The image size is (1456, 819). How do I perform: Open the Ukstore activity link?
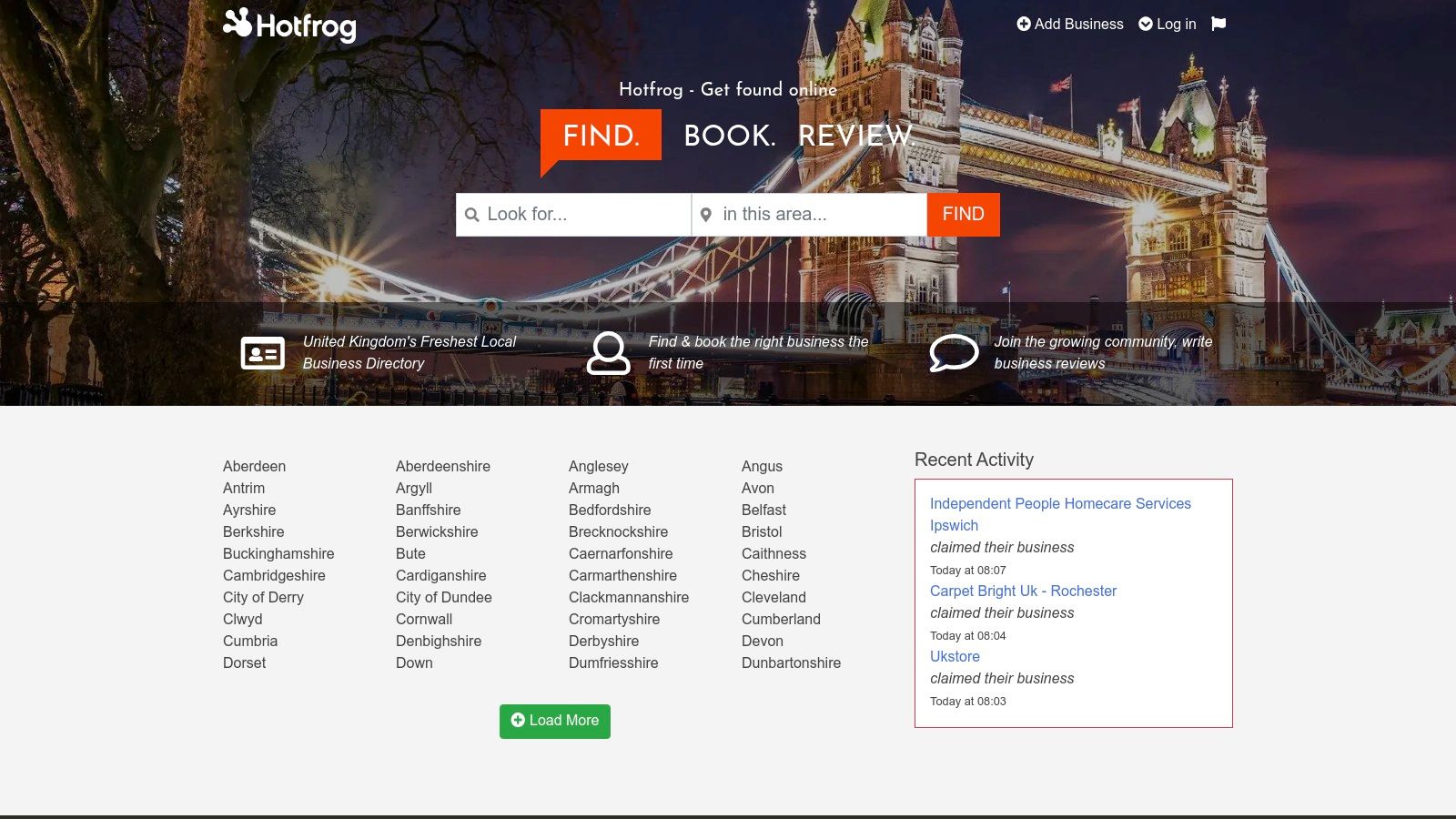[955, 656]
